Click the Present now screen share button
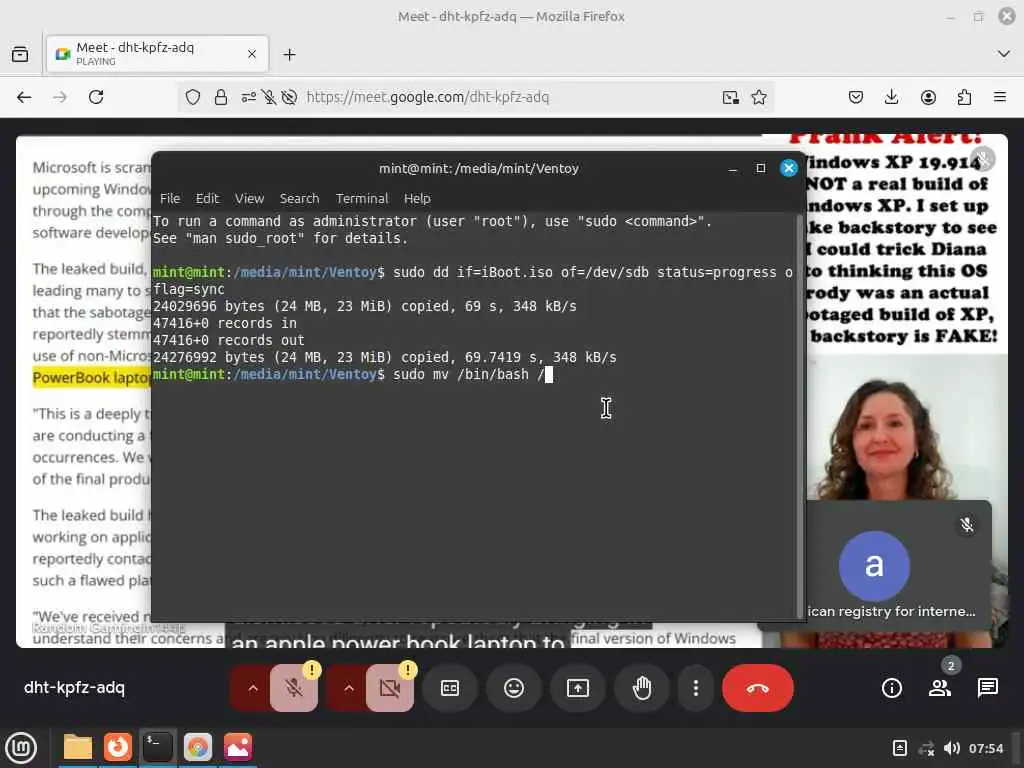The image size is (1024, 768). [x=578, y=688]
